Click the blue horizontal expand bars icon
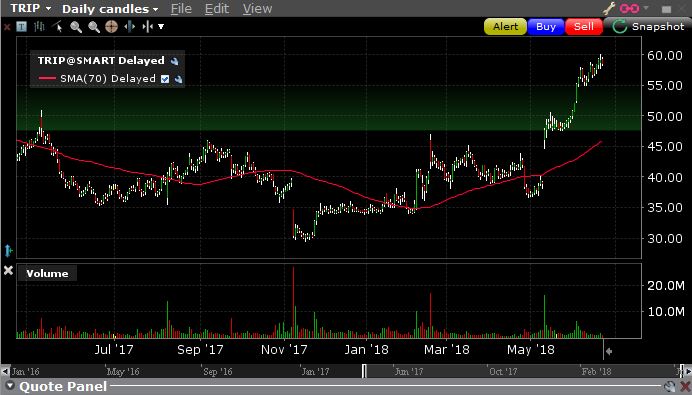This screenshot has height=395, width=692. [129, 27]
